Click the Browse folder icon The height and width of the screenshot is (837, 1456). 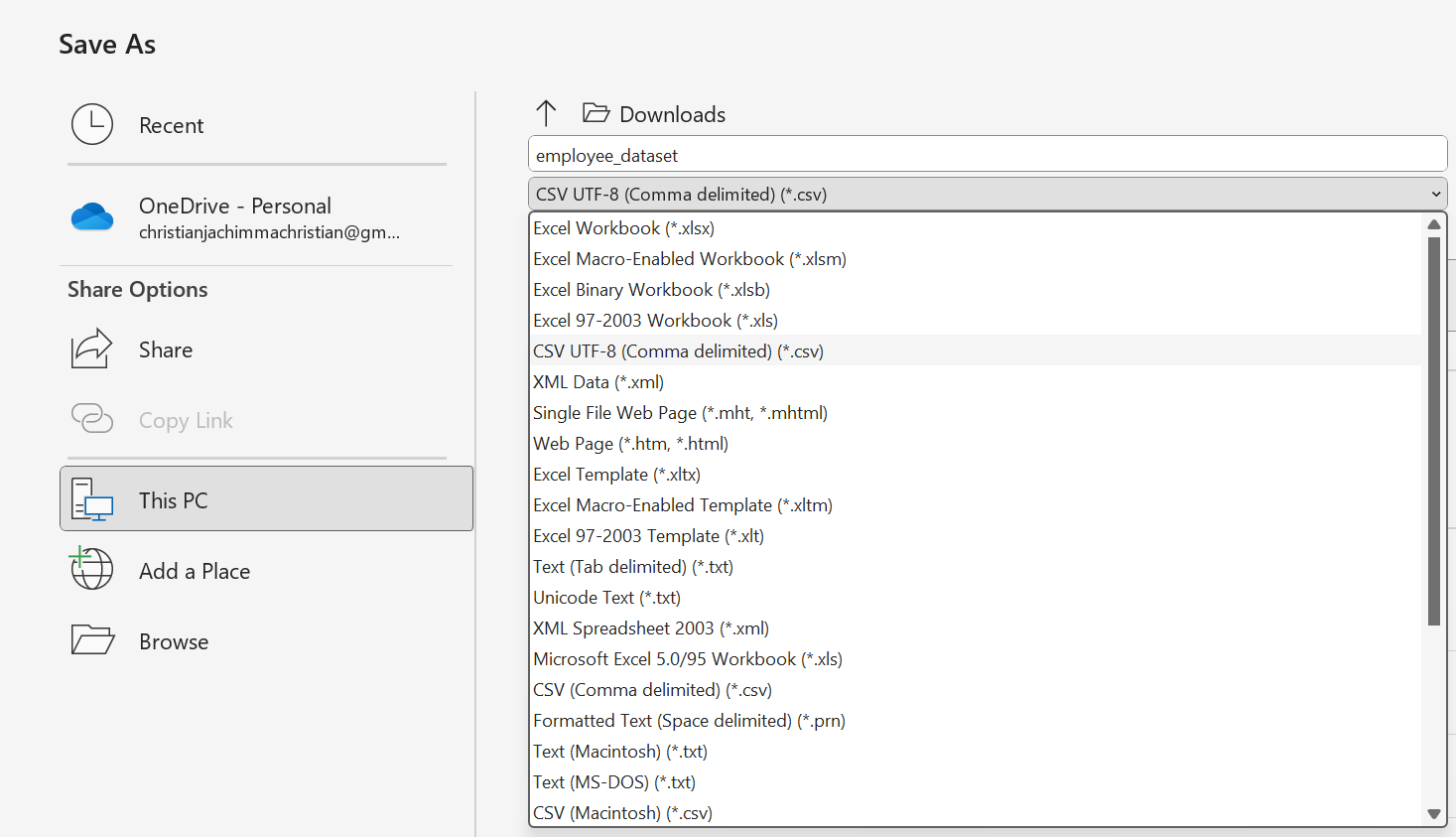(x=92, y=640)
